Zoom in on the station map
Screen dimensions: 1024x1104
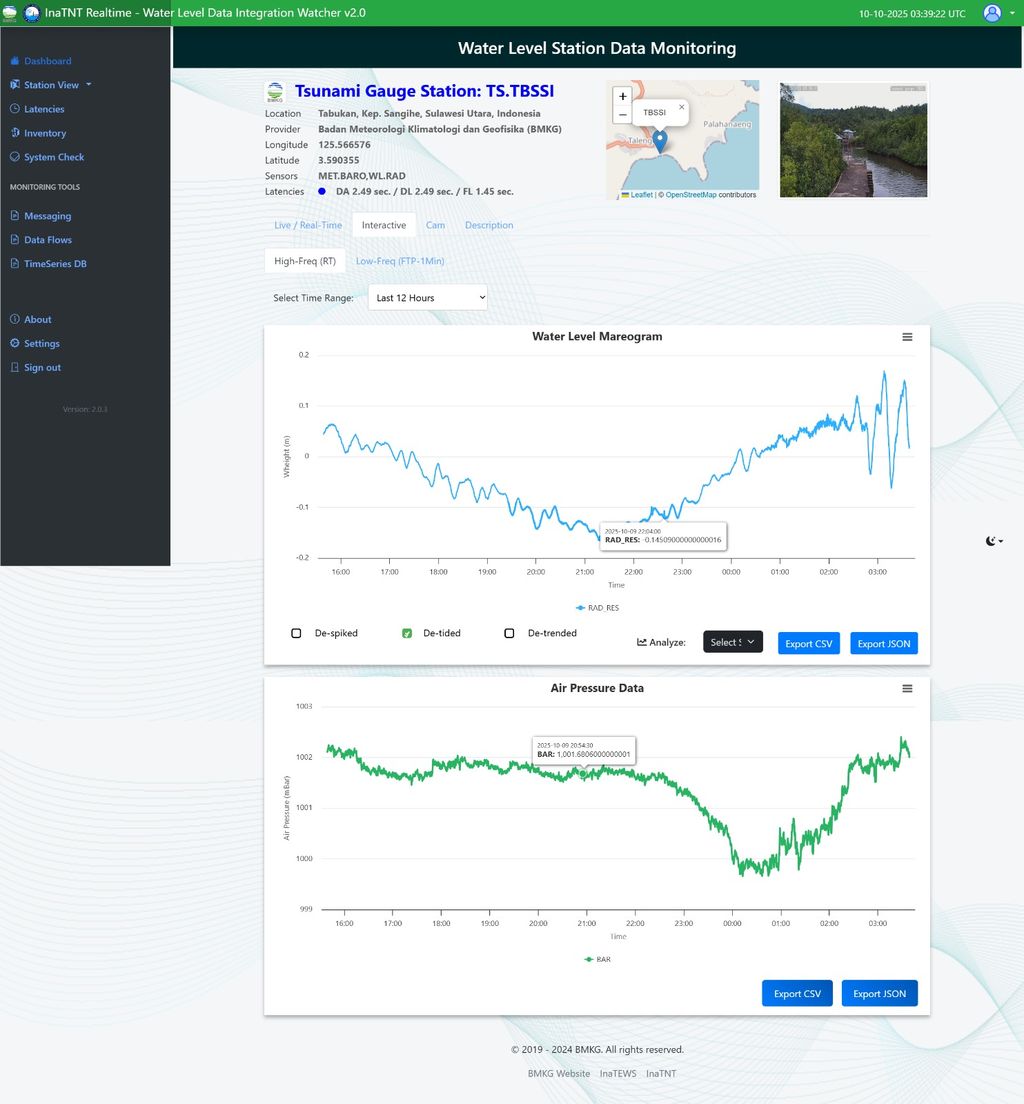(623, 97)
